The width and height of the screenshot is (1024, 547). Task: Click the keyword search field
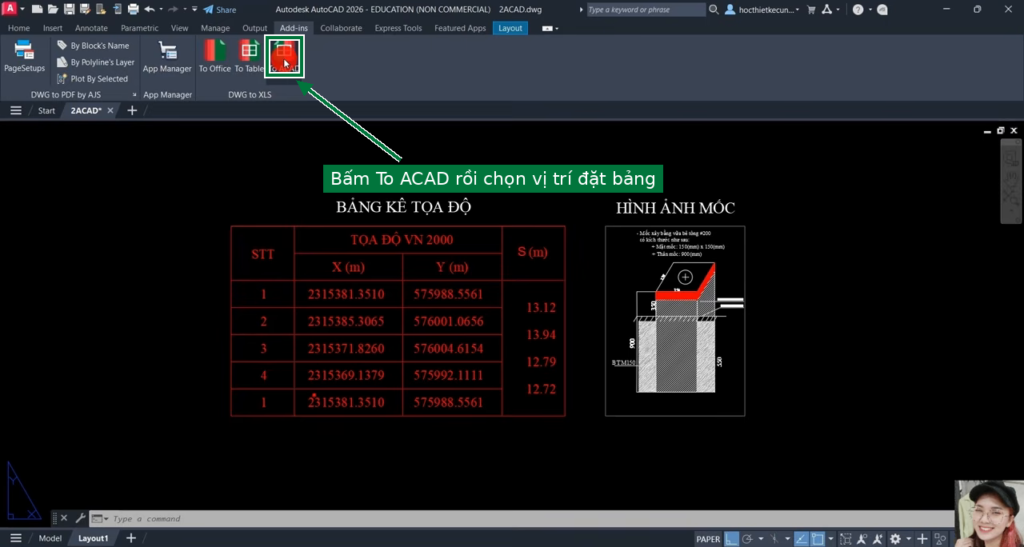(645, 9)
